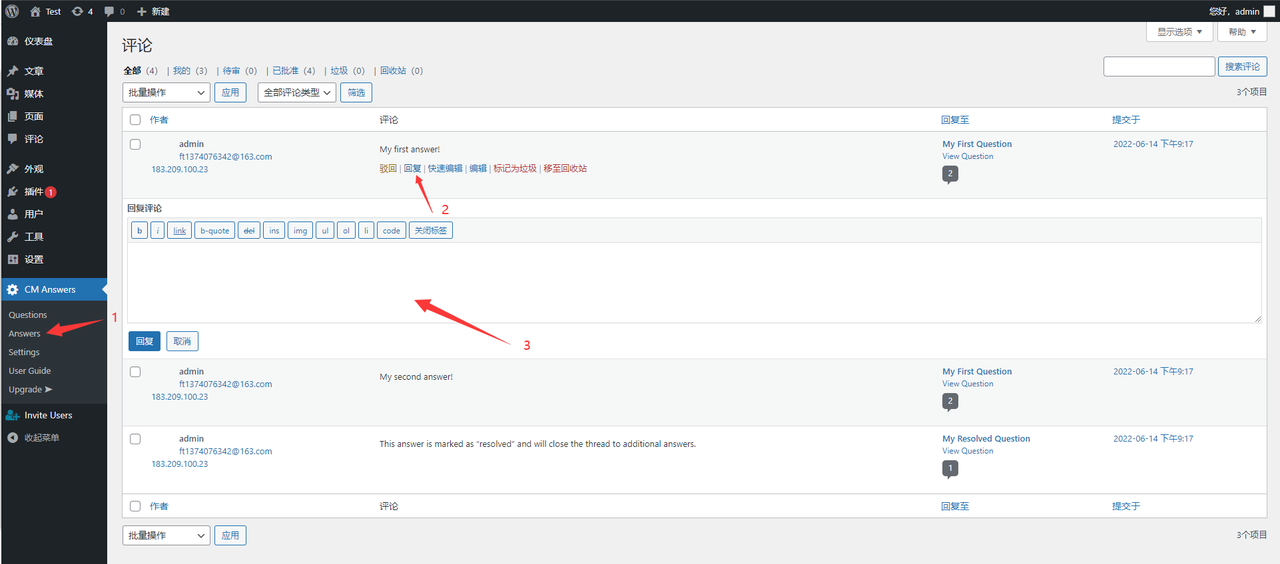This screenshot has height=564, width=1280.
Task: Click the top 应用 apply button
Action: [231, 92]
